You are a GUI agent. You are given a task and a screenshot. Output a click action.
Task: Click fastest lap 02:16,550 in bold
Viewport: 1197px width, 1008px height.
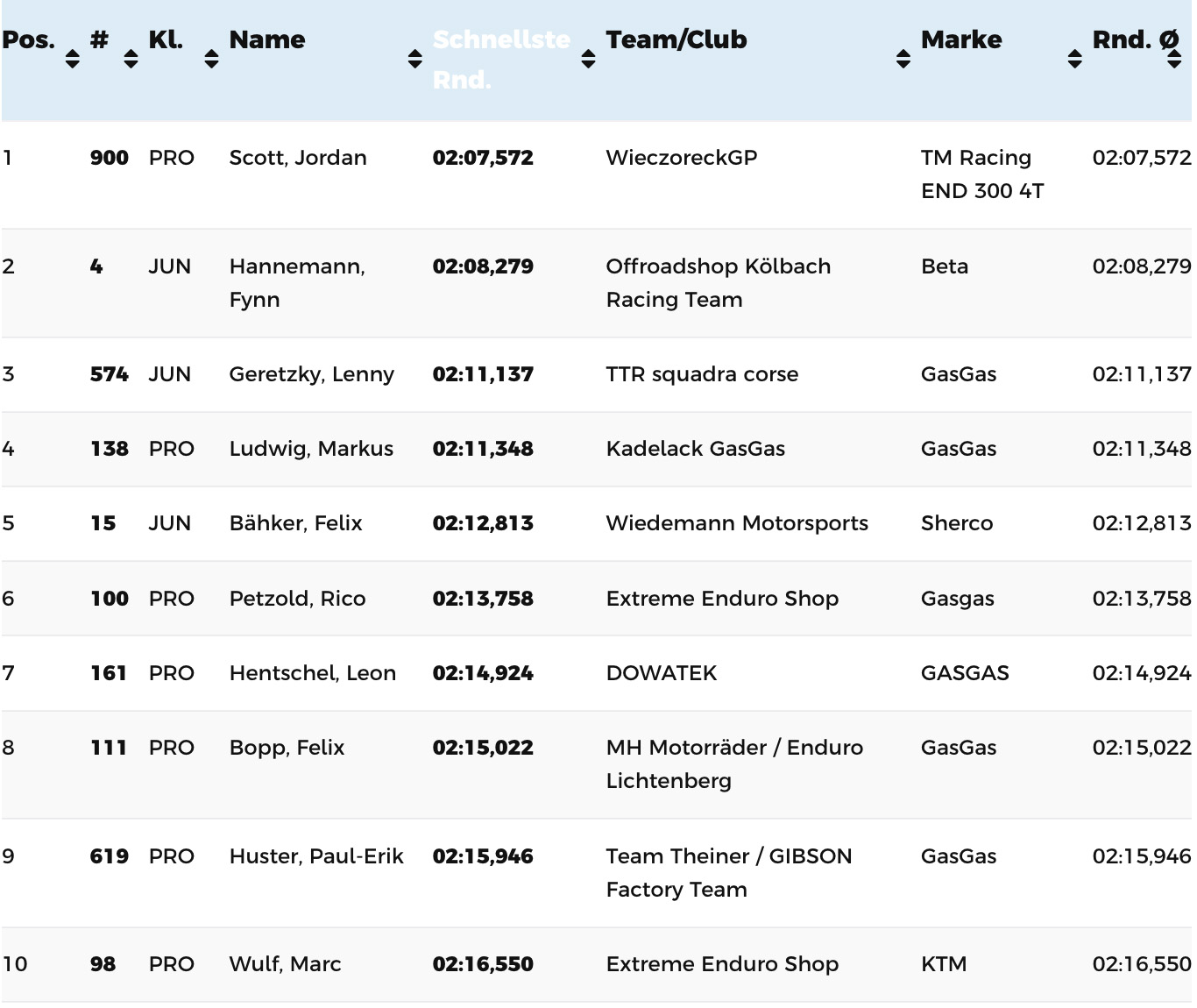point(483,964)
